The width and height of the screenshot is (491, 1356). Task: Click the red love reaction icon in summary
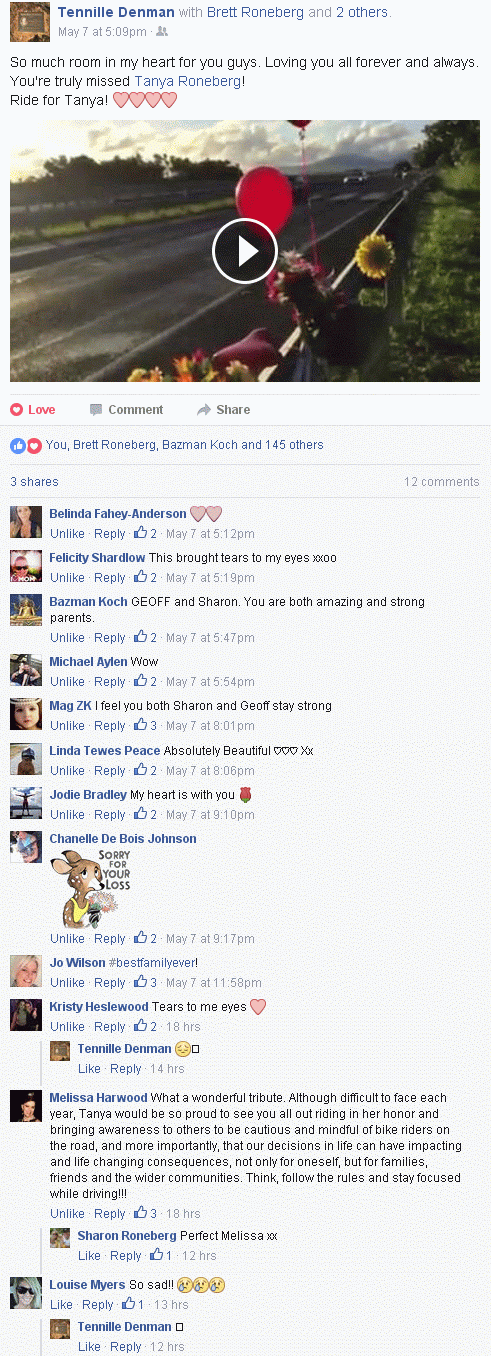click(x=34, y=446)
